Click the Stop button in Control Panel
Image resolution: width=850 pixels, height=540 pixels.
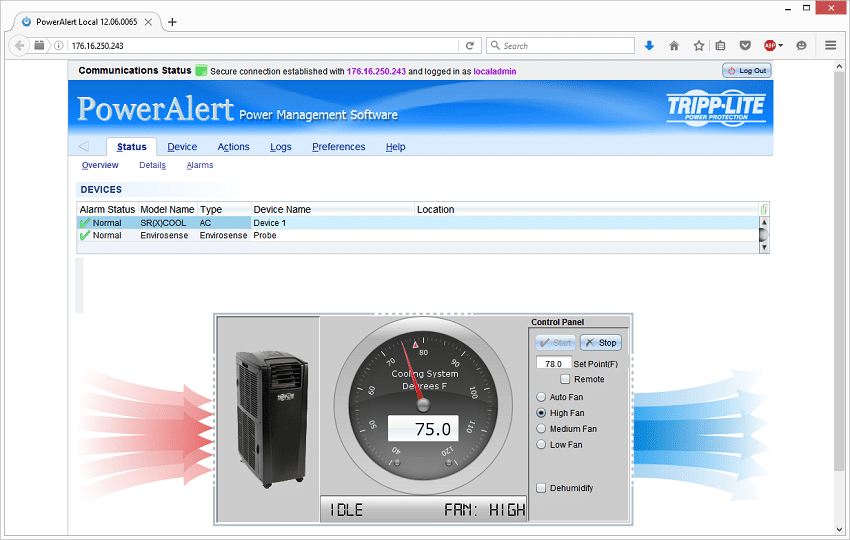pos(601,343)
